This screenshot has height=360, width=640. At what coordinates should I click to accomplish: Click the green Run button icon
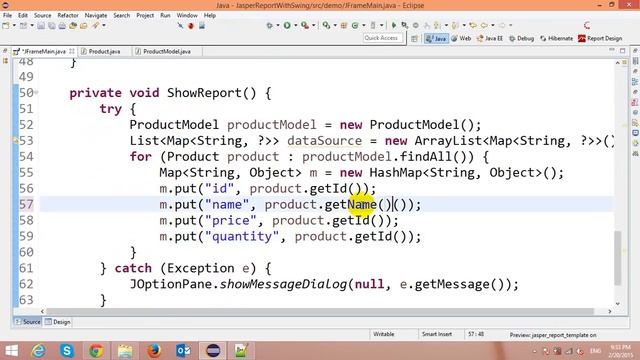point(287,26)
